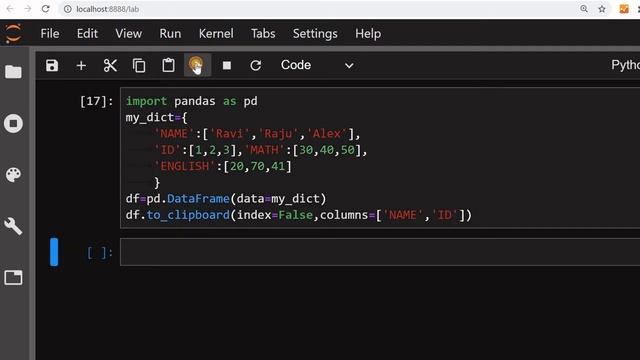
Task: Interrupt the kernel with the stop icon
Action: (227, 65)
